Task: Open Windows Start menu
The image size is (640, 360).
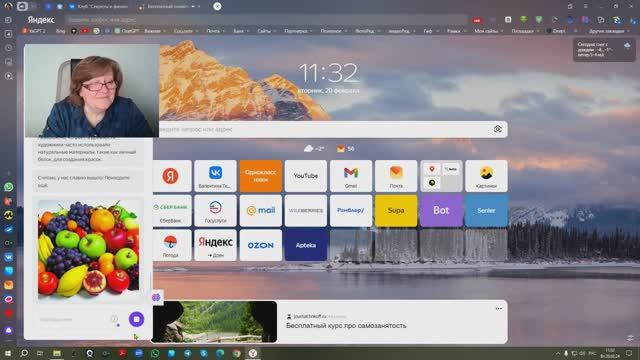Action: (x=8, y=353)
